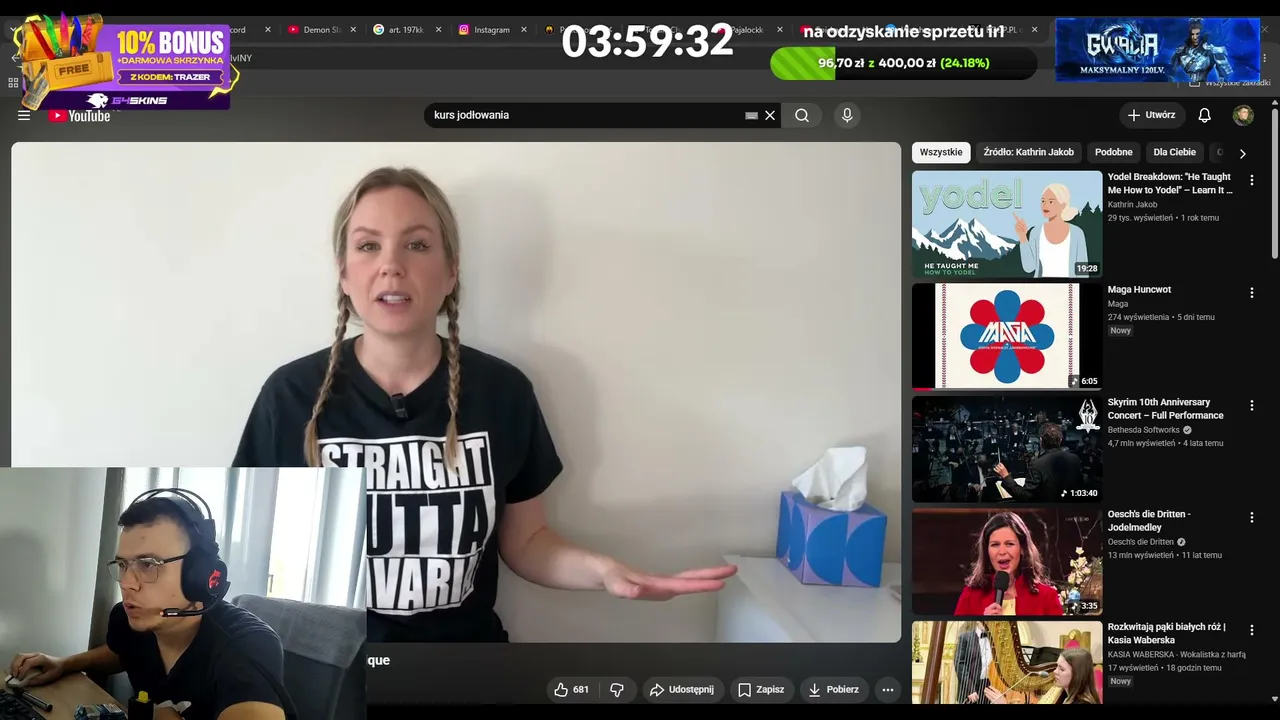The image size is (1280, 720).
Task: Open the Skyrim 10th Anniversary Concert thumbnail
Action: click(1007, 449)
